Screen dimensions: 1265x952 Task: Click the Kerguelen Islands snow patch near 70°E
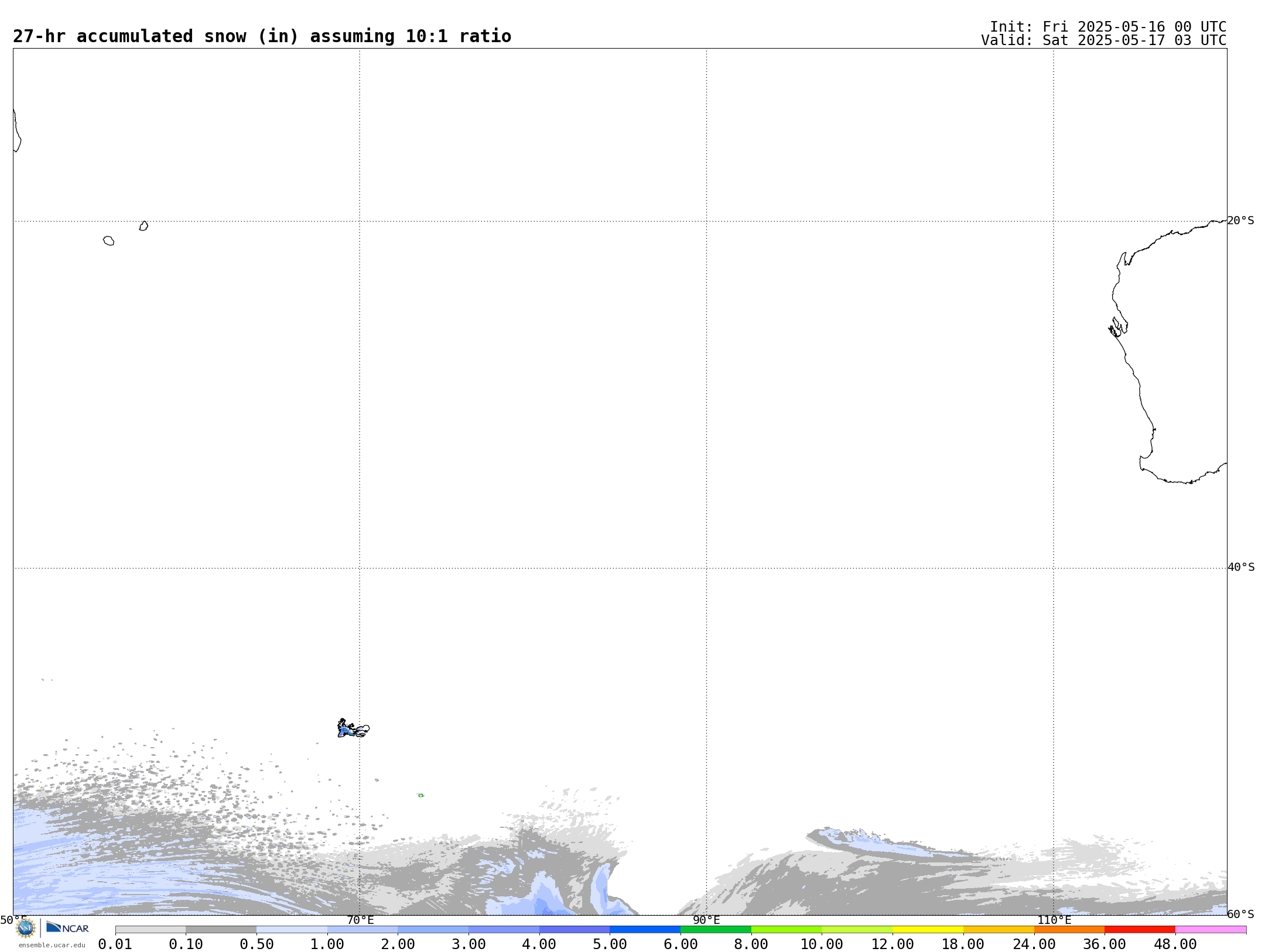pyautogui.click(x=353, y=728)
